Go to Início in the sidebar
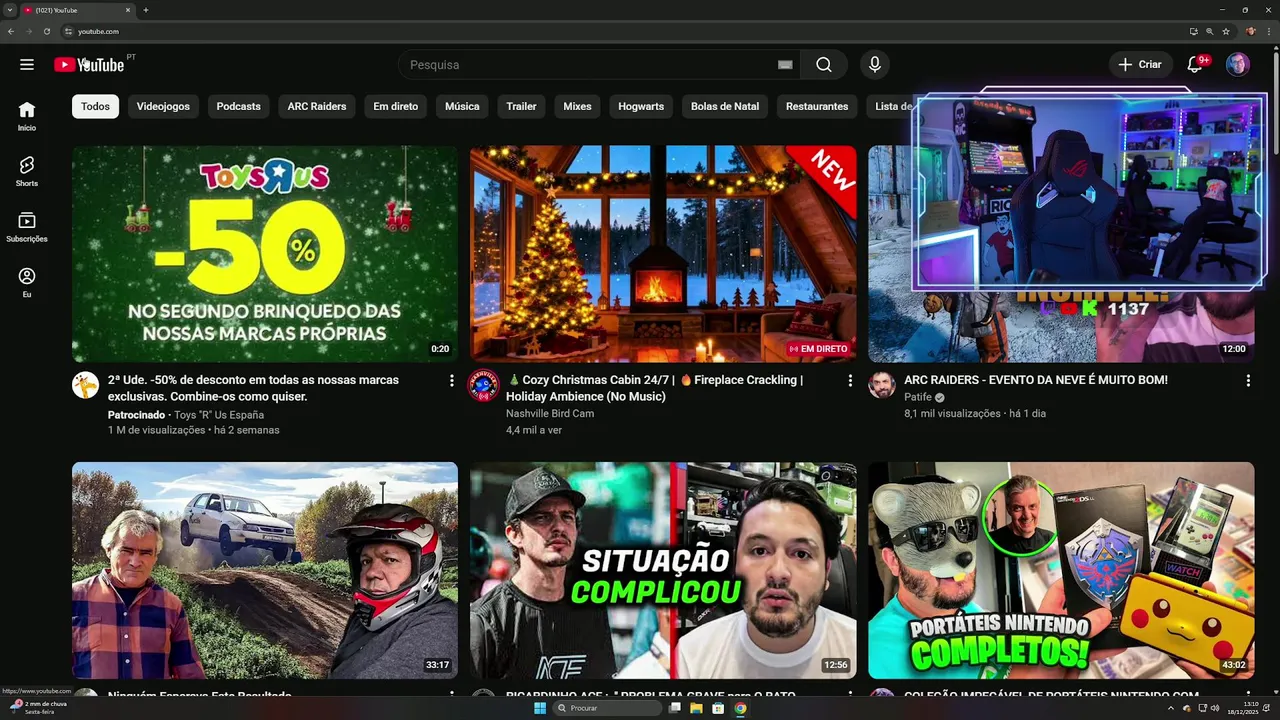The image size is (1280, 720). click(x=27, y=116)
